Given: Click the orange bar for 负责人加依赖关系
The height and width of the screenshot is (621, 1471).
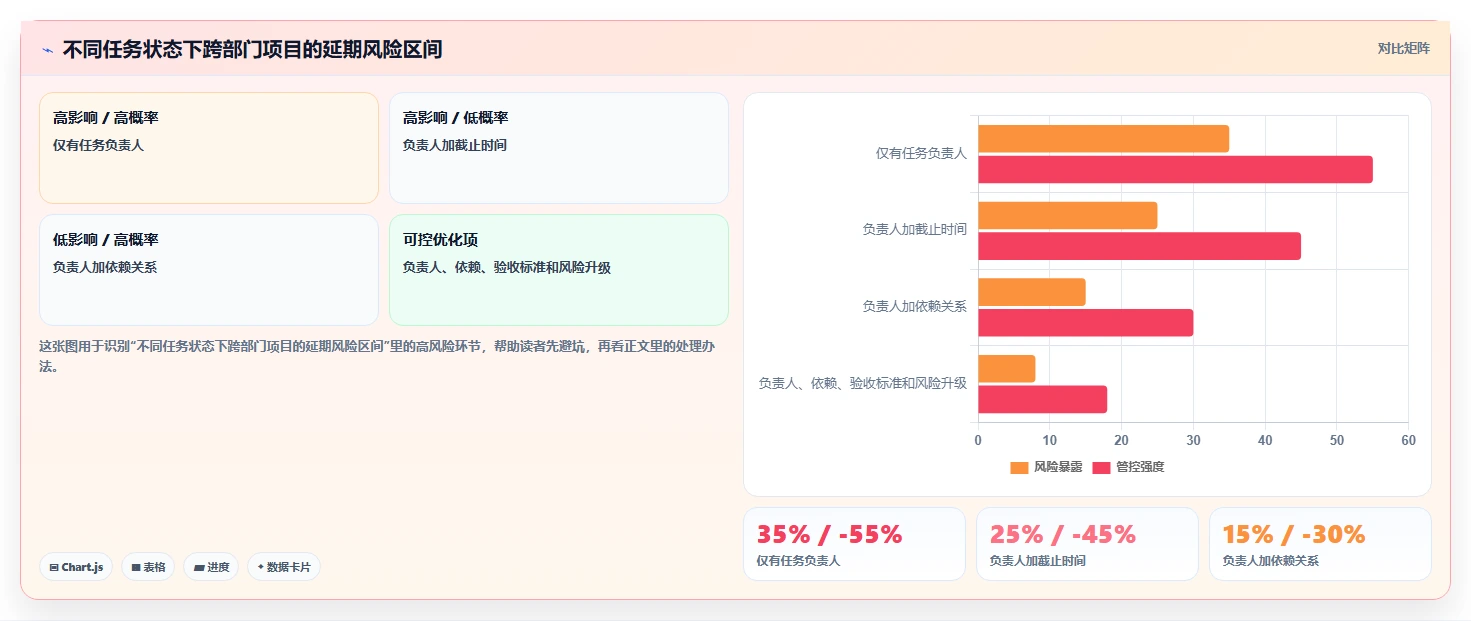Looking at the screenshot, I should click(1031, 292).
